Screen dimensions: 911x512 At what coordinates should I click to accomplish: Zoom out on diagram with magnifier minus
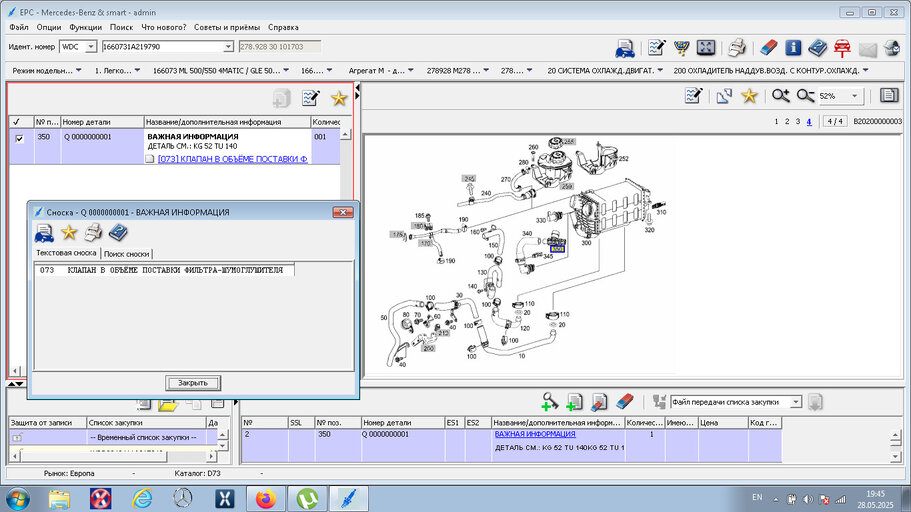(x=805, y=96)
